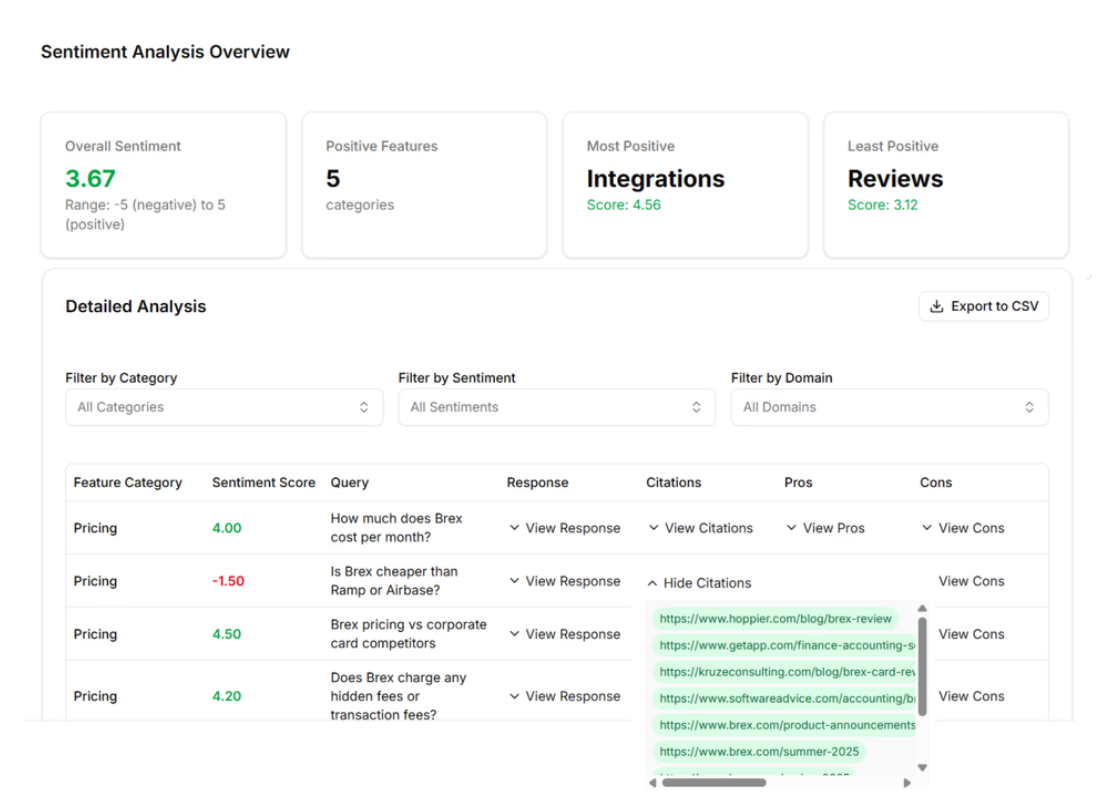Click the horizontal citations scrollbar thumb
Image resolution: width=1114 pixels, height=809 pixels.
714,783
